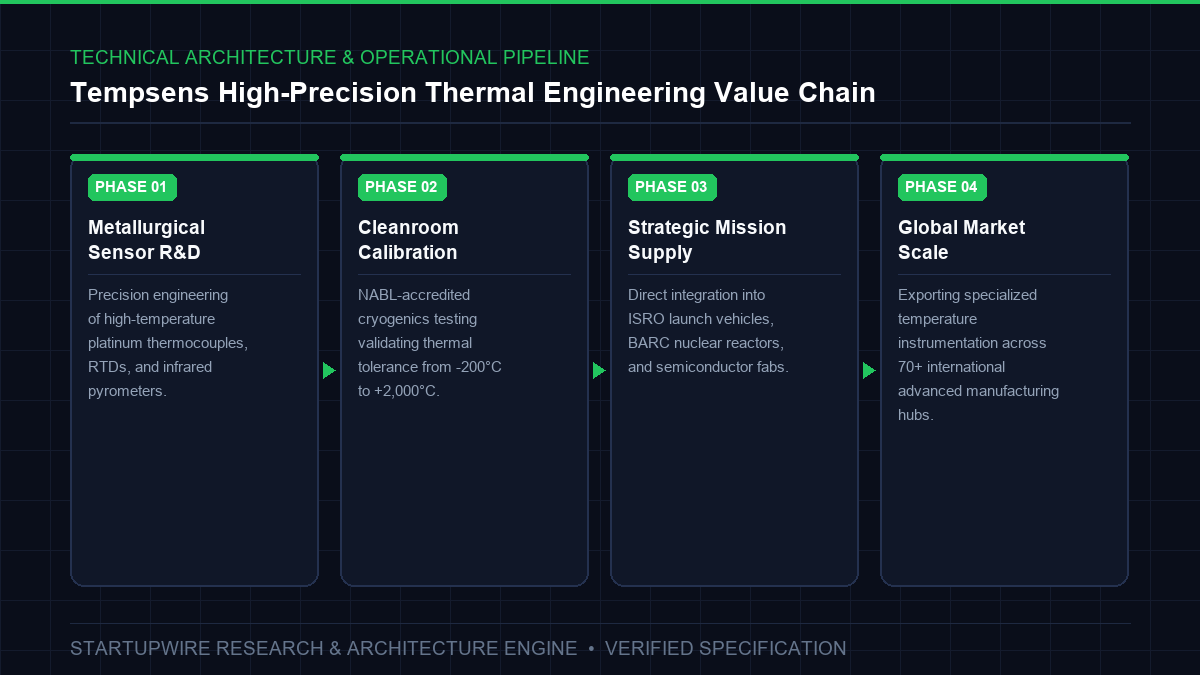1200x675 pixels.
Task: Click arrow between Phase 03 and Phase 04
Action: [x=869, y=371]
